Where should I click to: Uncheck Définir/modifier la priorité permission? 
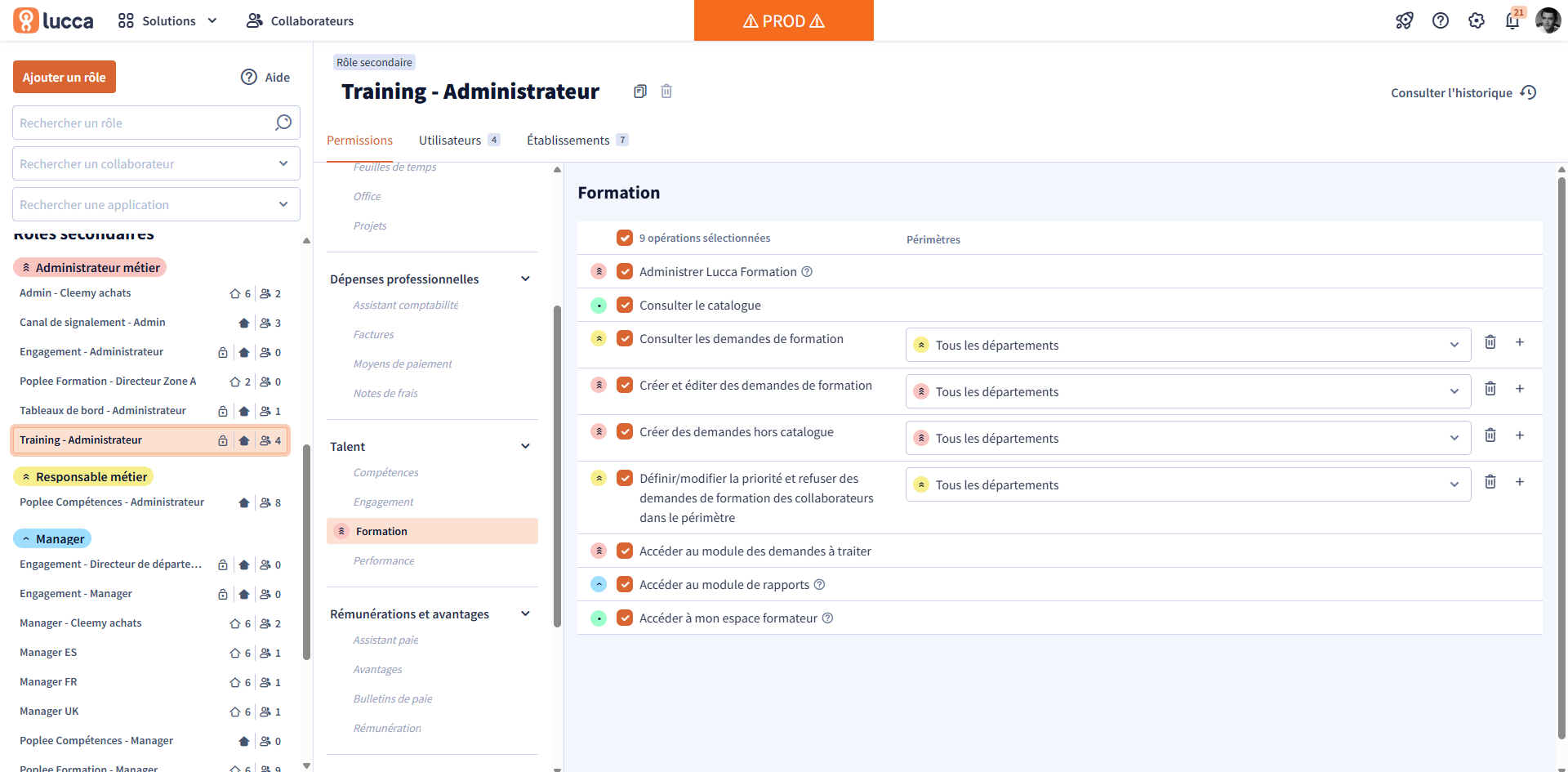tap(625, 478)
